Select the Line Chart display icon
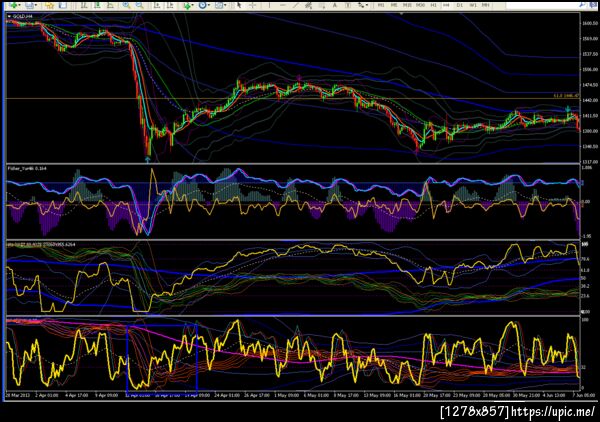This screenshot has width=600, height=422. click(110, 5)
